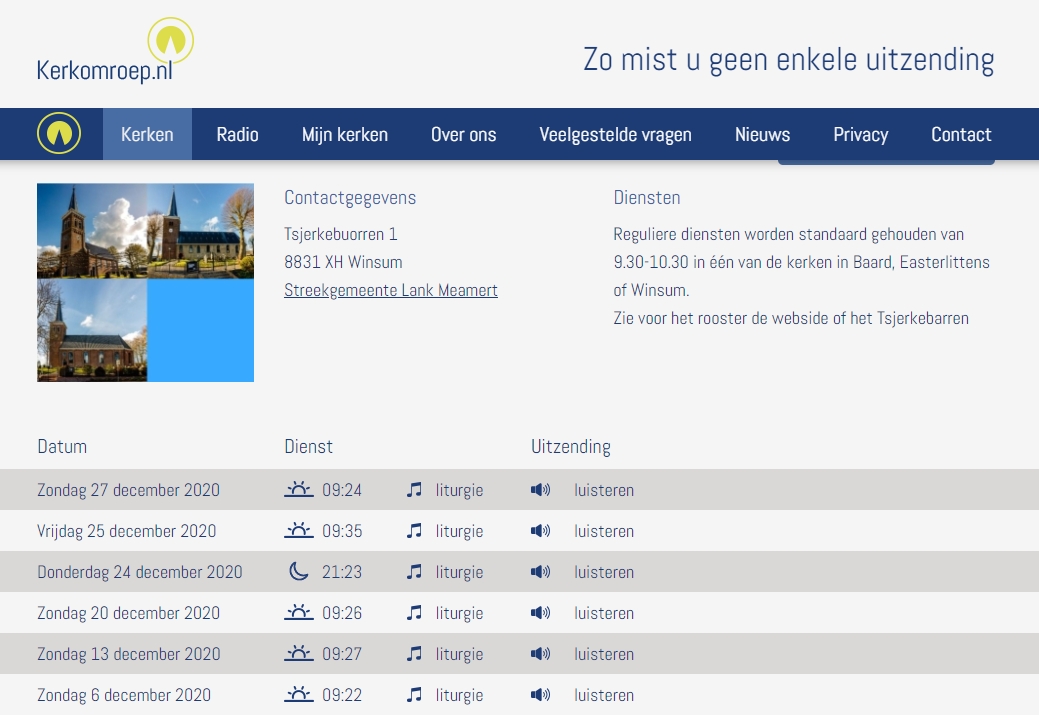This screenshot has width=1039, height=715.
Task: Listen to Zondag 6 december broadcast
Action: pos(604,695)
